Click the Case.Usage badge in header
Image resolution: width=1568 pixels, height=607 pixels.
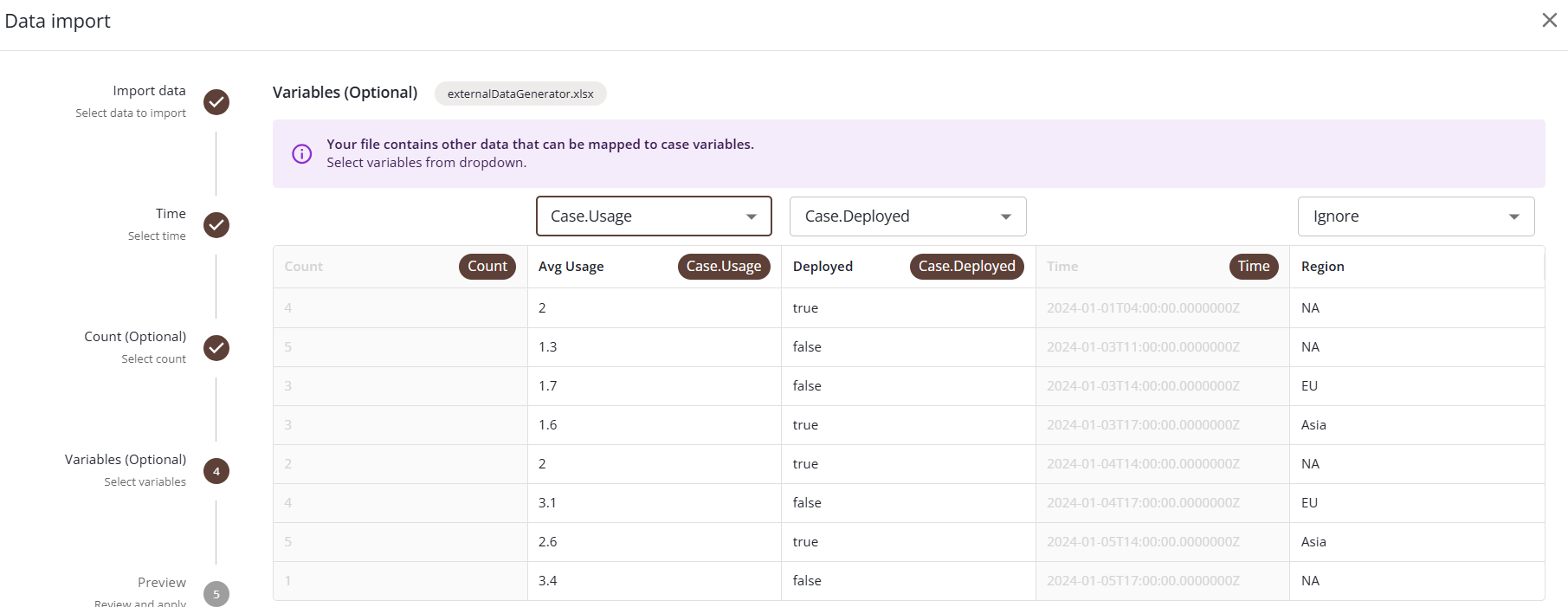click(723, 267)
